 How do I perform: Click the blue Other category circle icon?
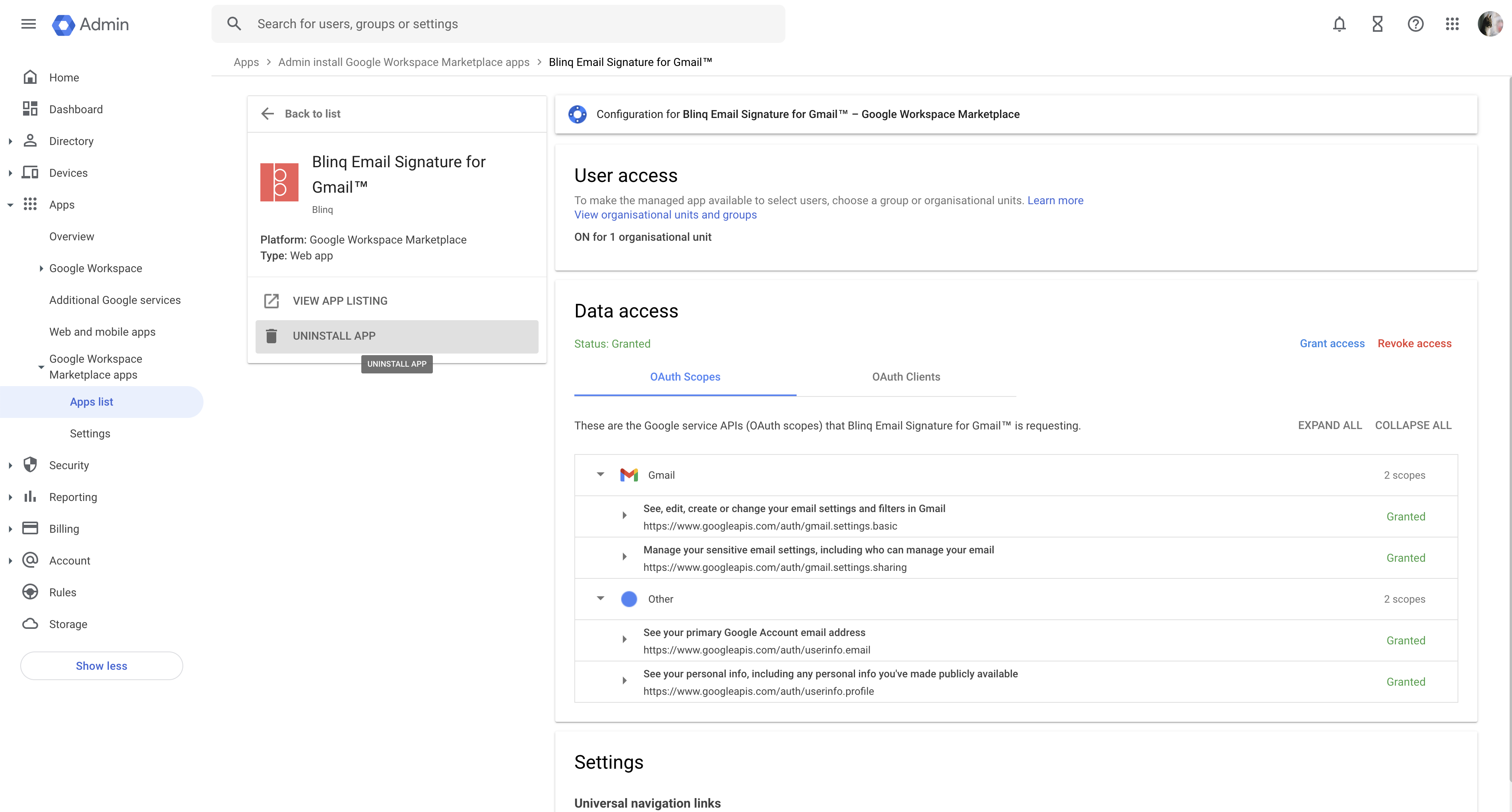(x=629, y=599)
